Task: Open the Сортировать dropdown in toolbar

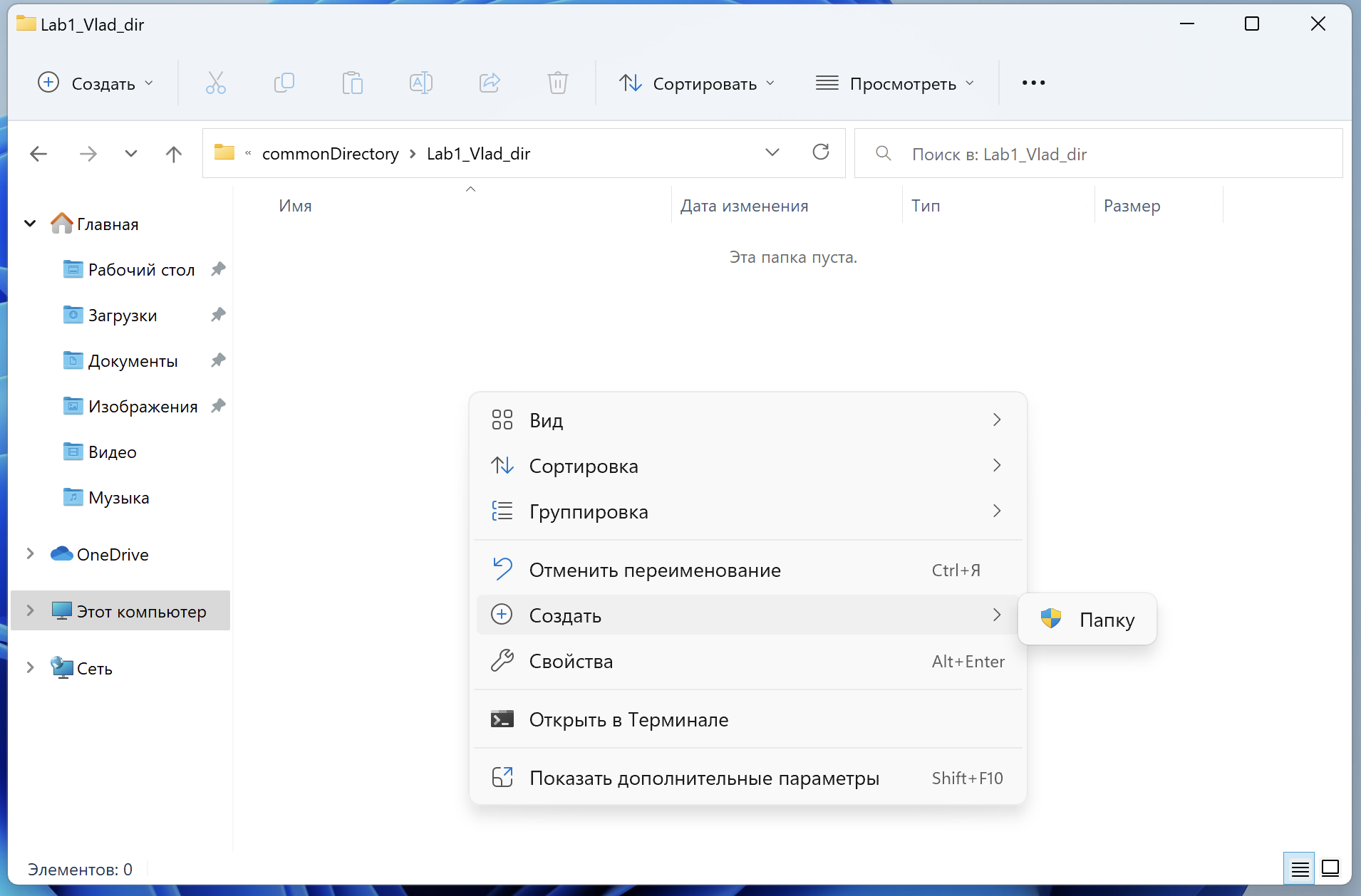Action: point(696,83)
